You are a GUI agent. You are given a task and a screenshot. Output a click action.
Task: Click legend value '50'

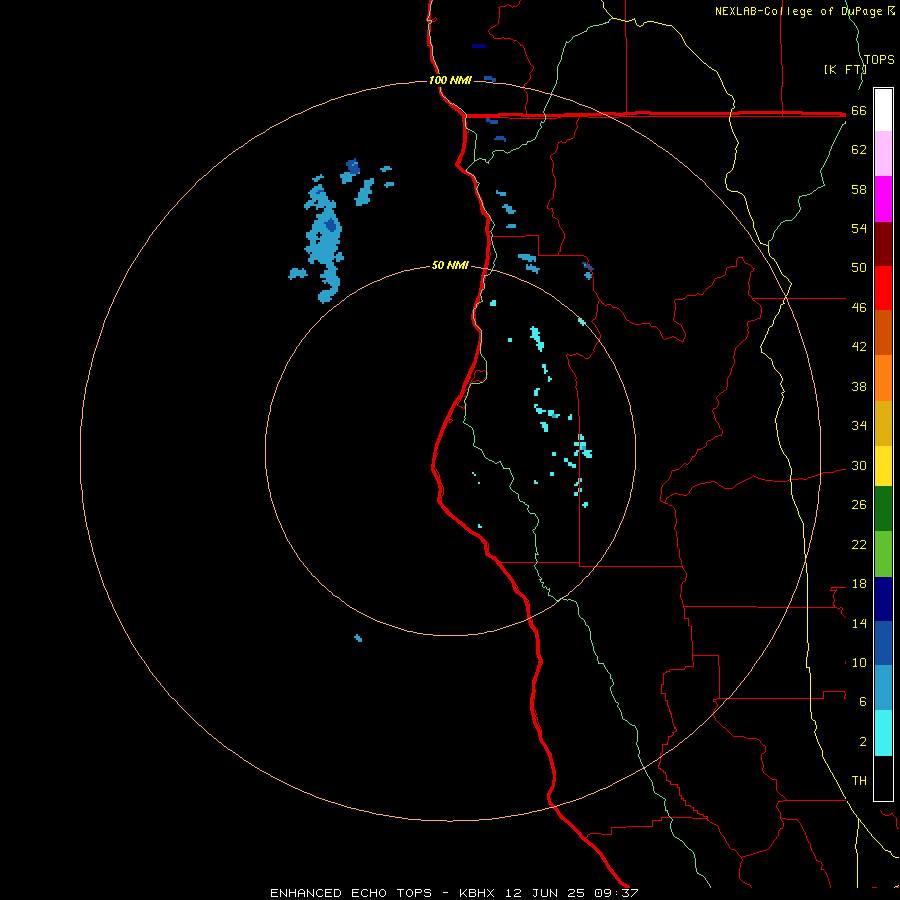click(859, 268)
